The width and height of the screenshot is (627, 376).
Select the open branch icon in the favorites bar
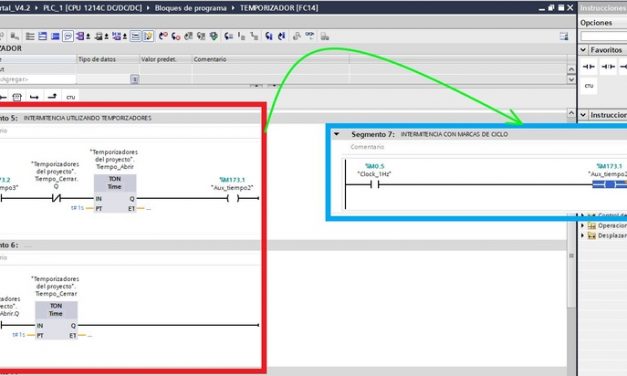coord(34,97)
